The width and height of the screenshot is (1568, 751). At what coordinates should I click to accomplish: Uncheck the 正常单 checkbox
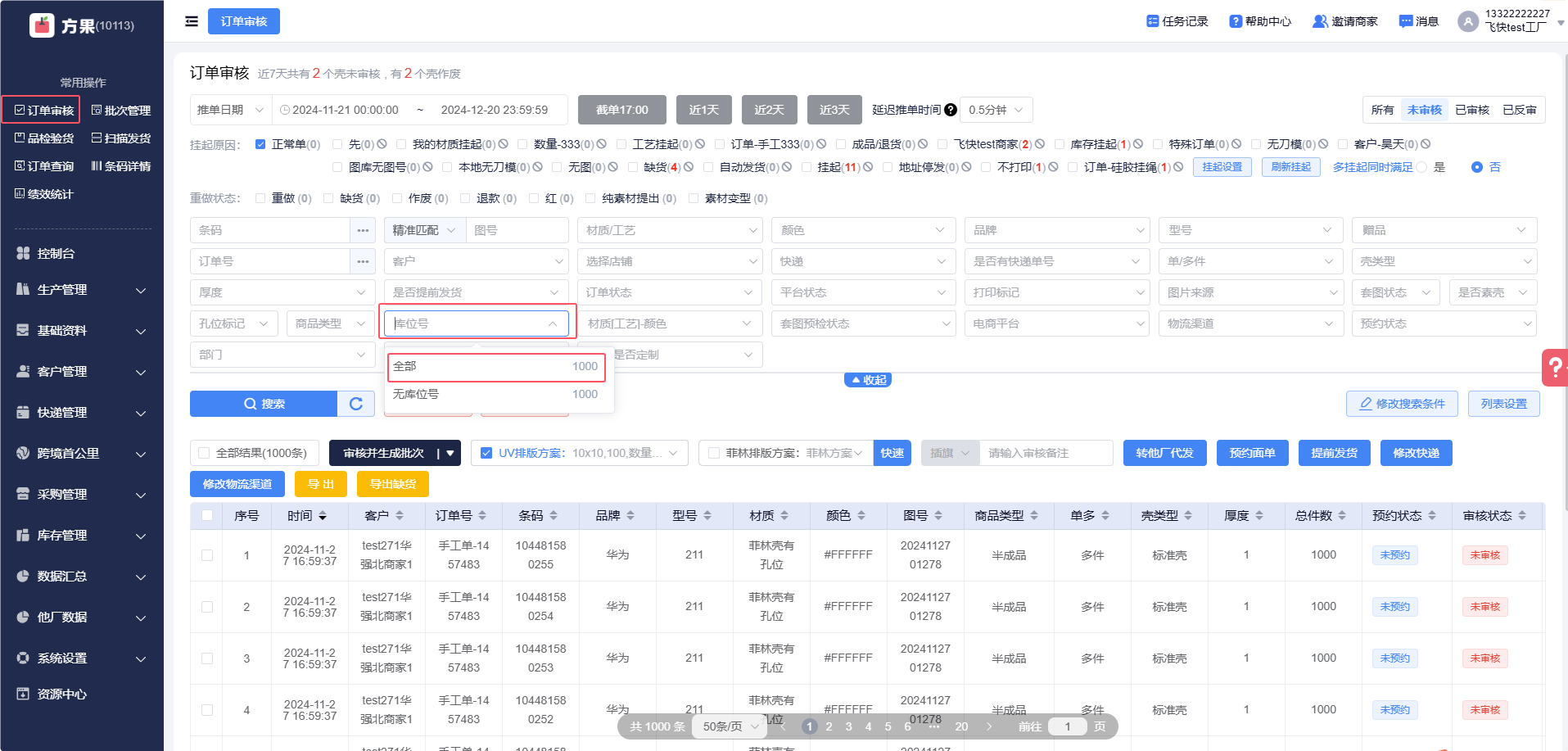pyautogui.click(x=260, y=144)
